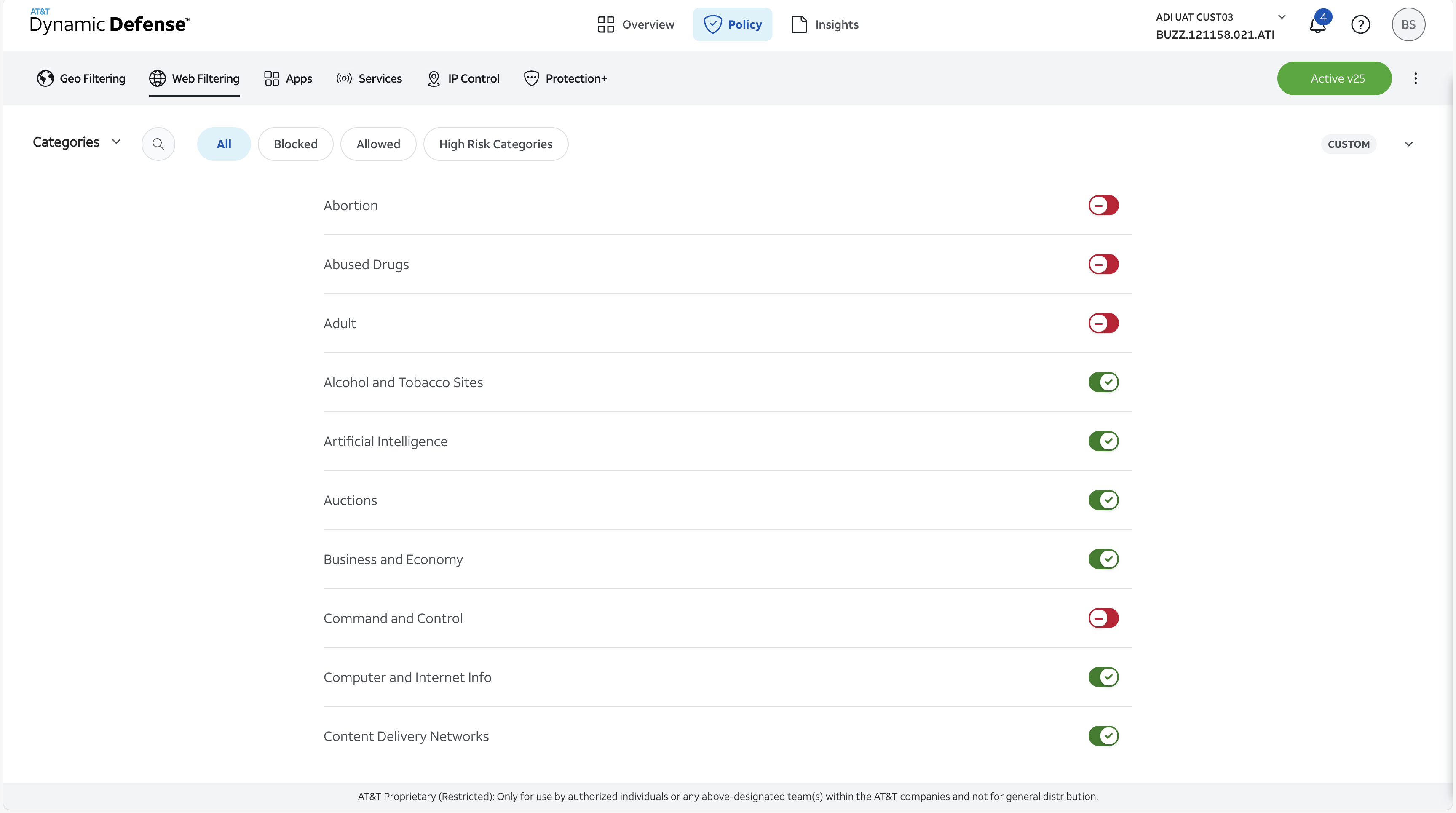Toggle Computer and Internet Info switch

tap(1103, 677)
